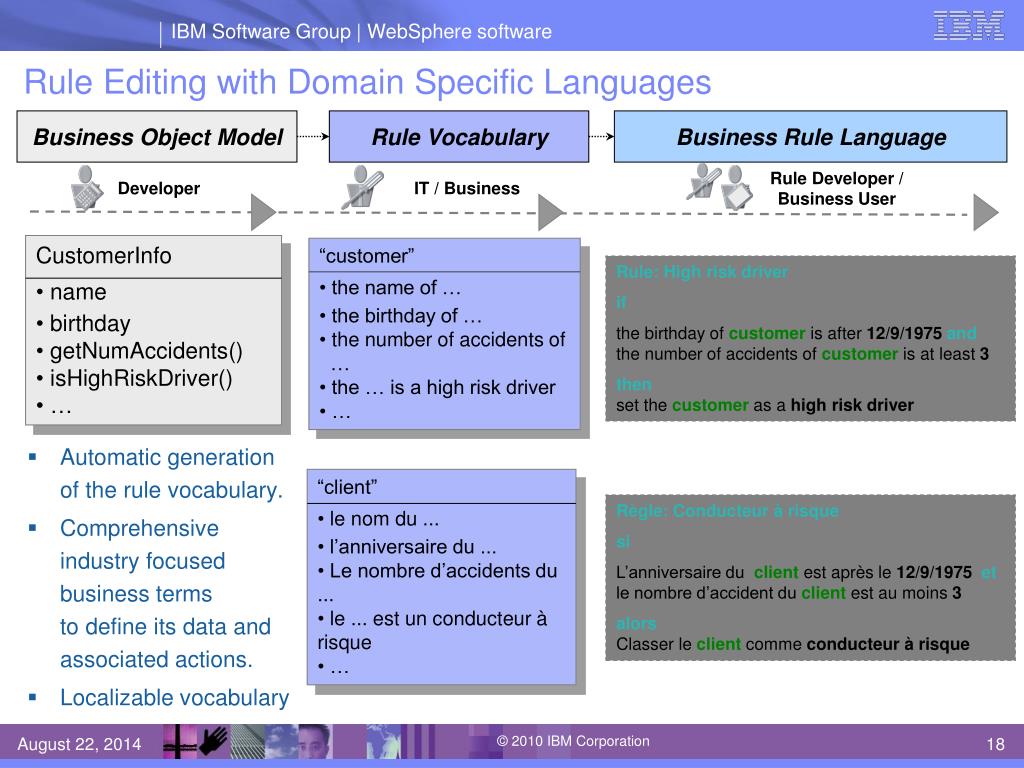1024x768 pixels.
Task: Click the grey arrowhead after Business User
Action: (x=986, y=212)
